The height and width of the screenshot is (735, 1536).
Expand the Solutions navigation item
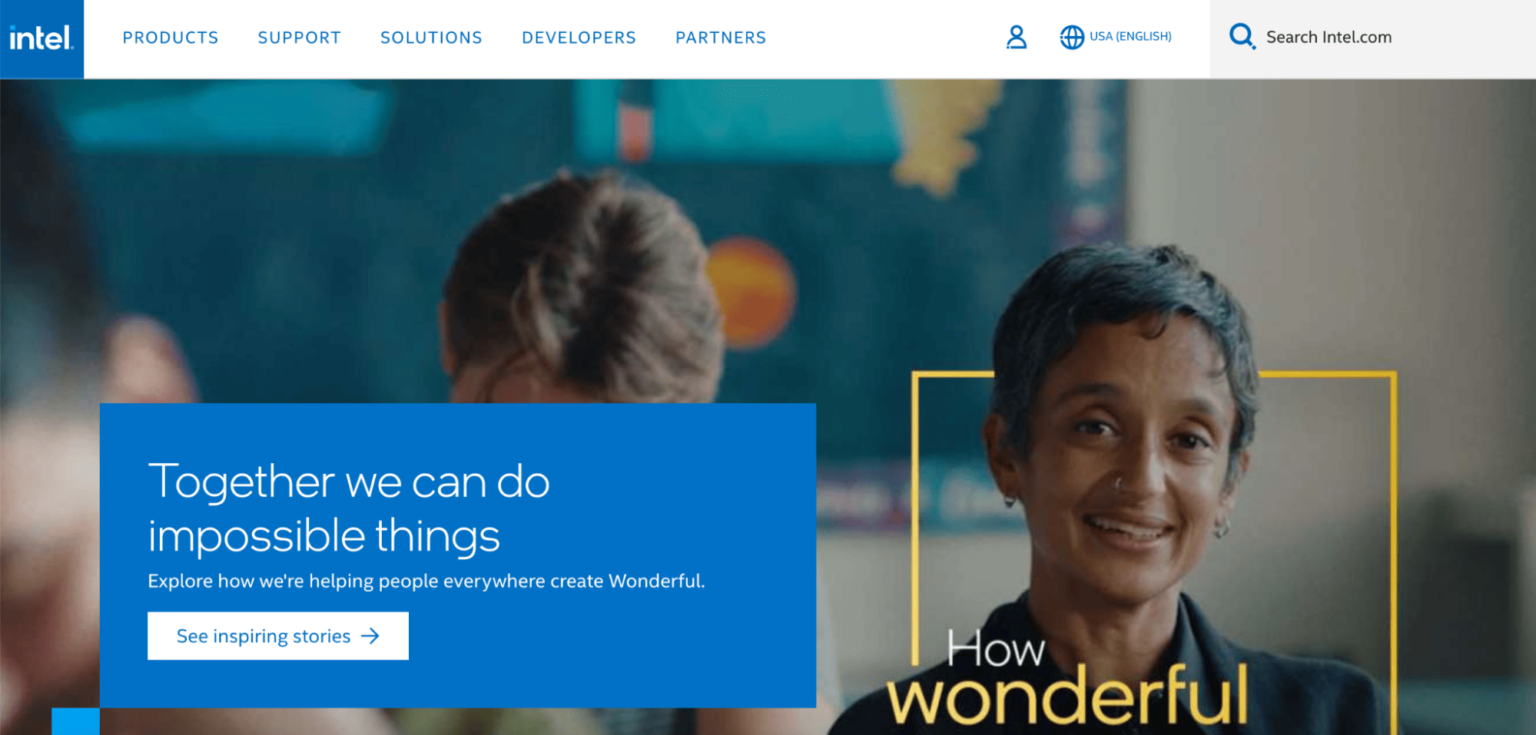click(431, 38)
